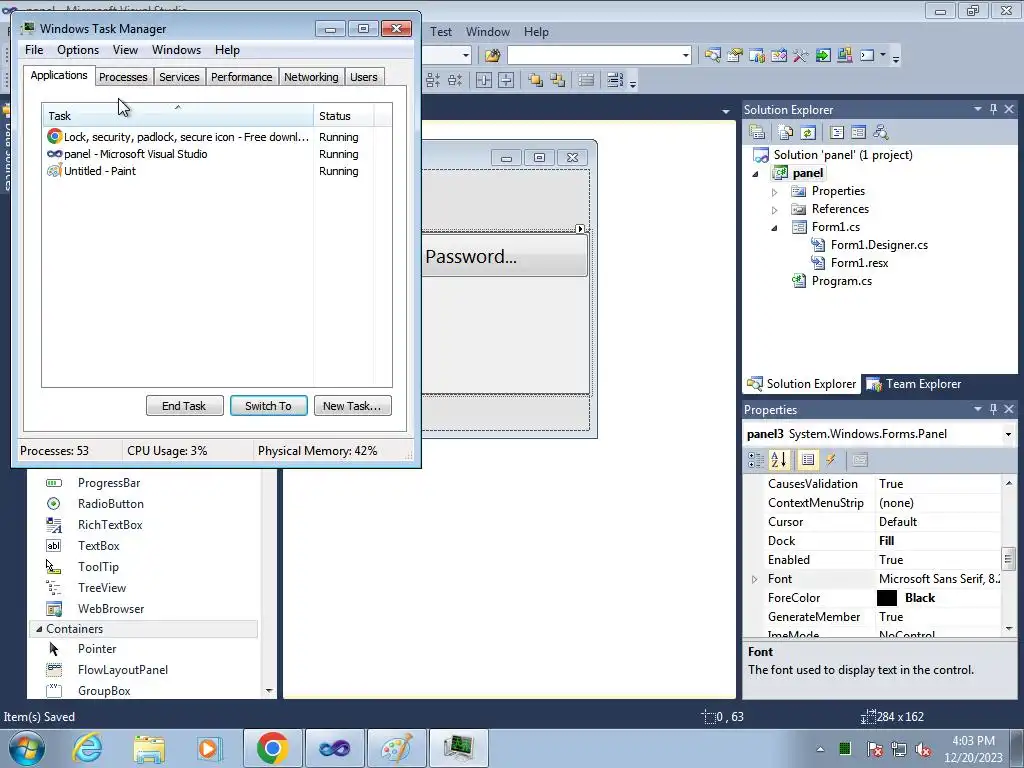
Task: Click Refresh icon in Solution Explorer toolbar
Action: (x=808, y=133)
